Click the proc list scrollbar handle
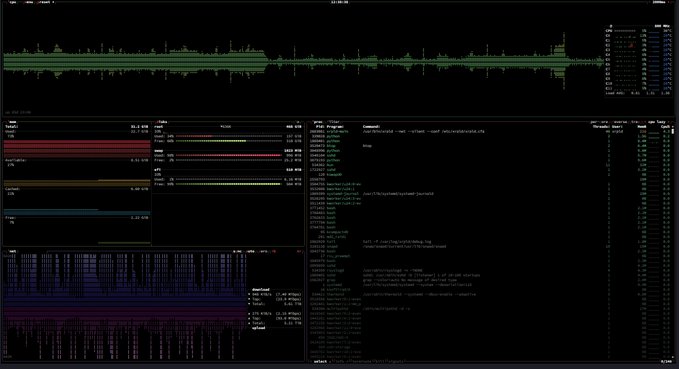Screen dimensions: 679x369 [x=673, y=131]
